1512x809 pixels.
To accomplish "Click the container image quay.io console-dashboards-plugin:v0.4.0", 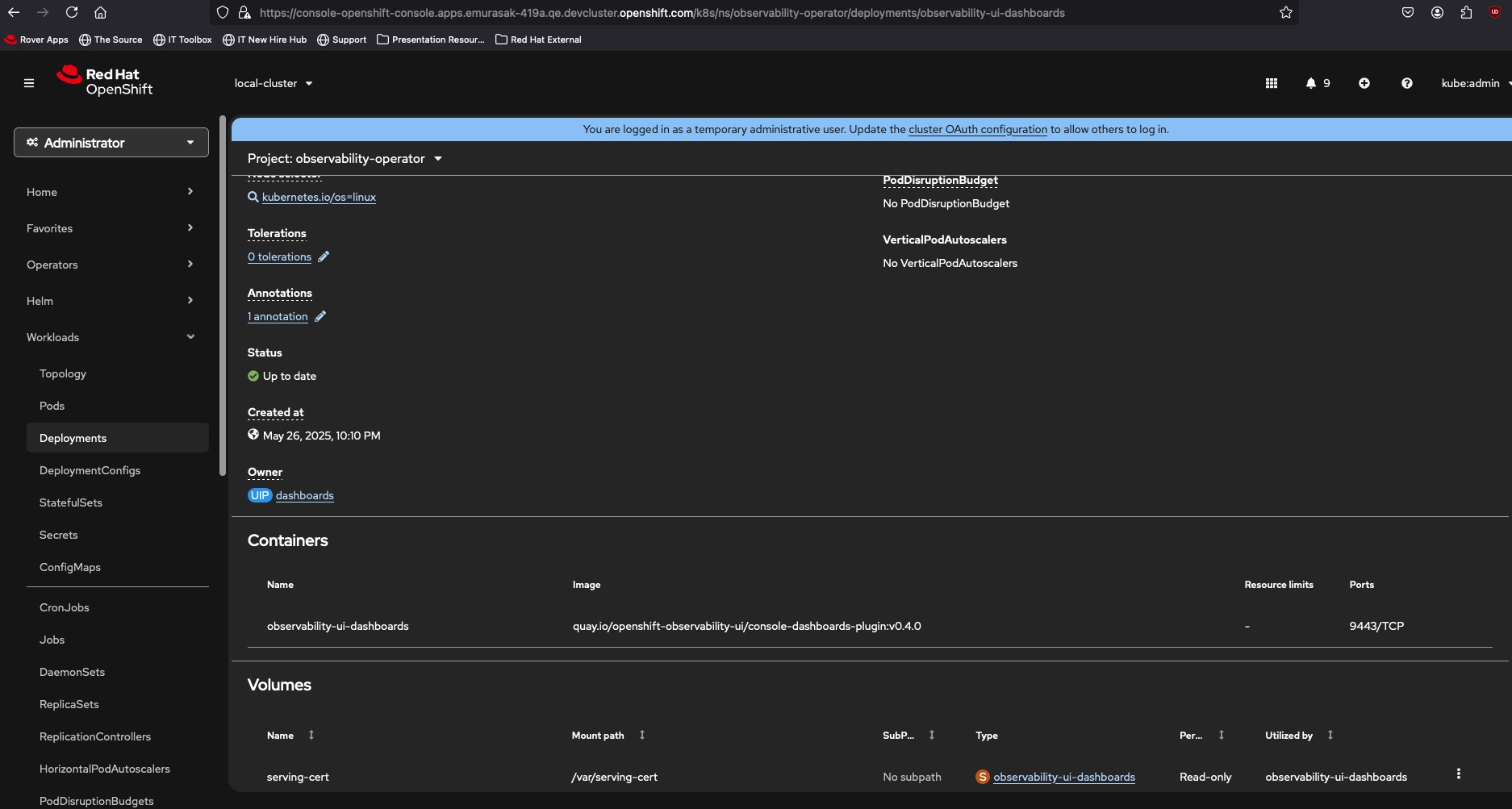I will coord(747,626).
